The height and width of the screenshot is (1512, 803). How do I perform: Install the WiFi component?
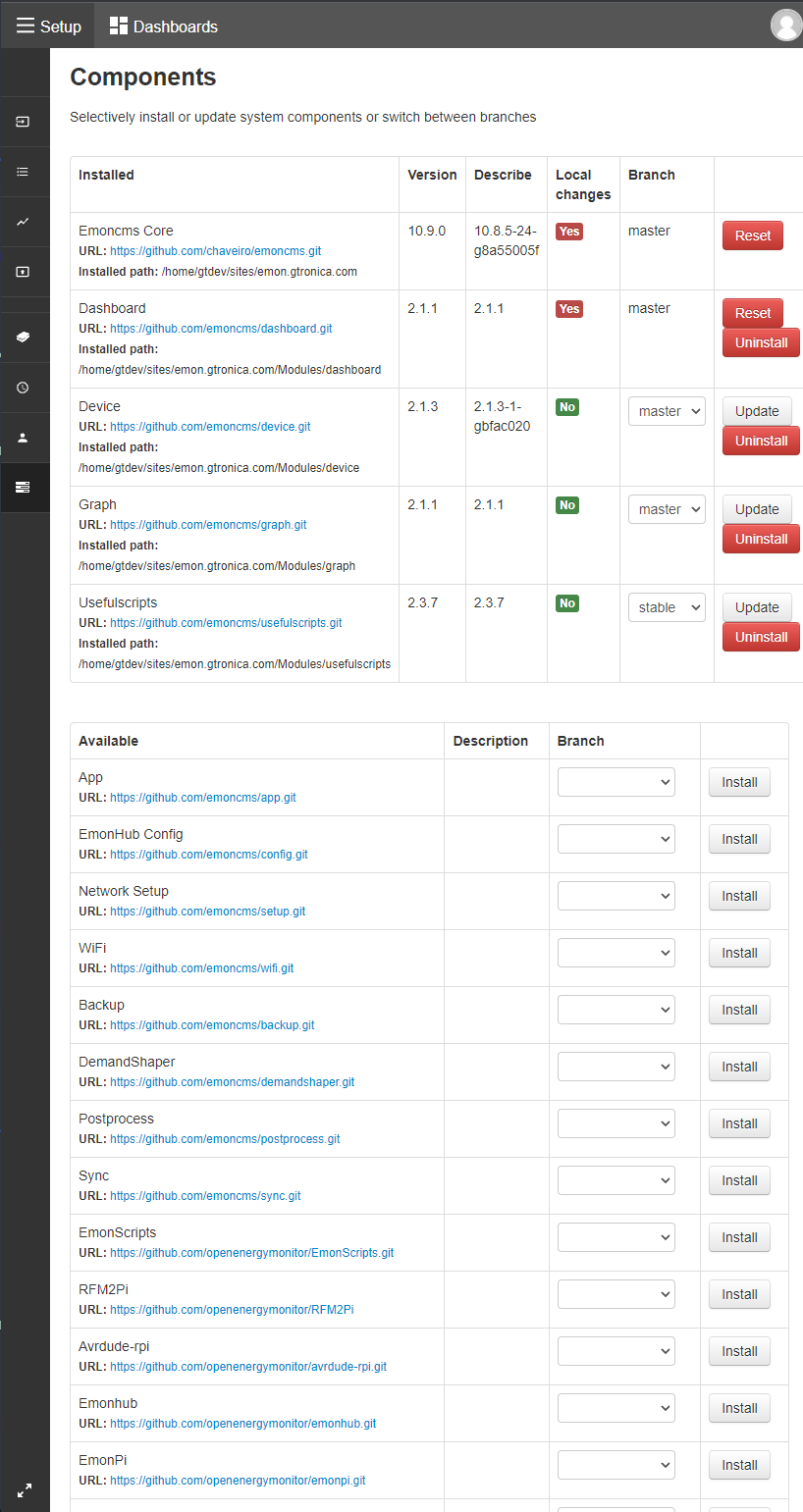(739, 953)
